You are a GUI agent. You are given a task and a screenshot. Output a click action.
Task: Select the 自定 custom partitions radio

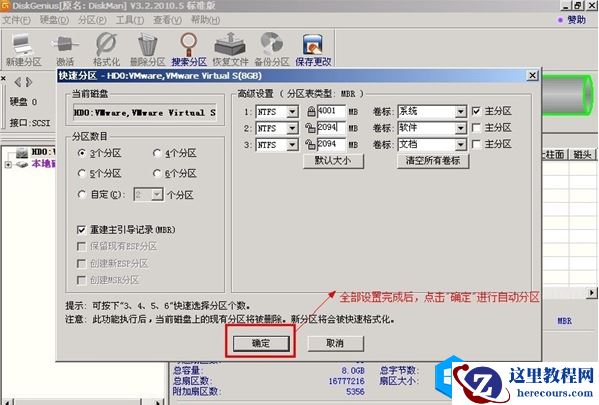tap(81, 195)
